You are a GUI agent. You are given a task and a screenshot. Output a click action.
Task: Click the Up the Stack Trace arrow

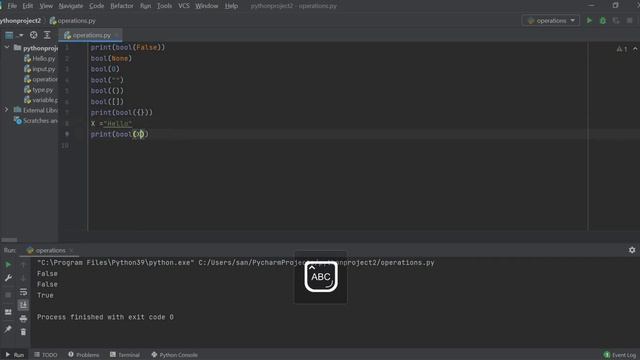point(23,265)
